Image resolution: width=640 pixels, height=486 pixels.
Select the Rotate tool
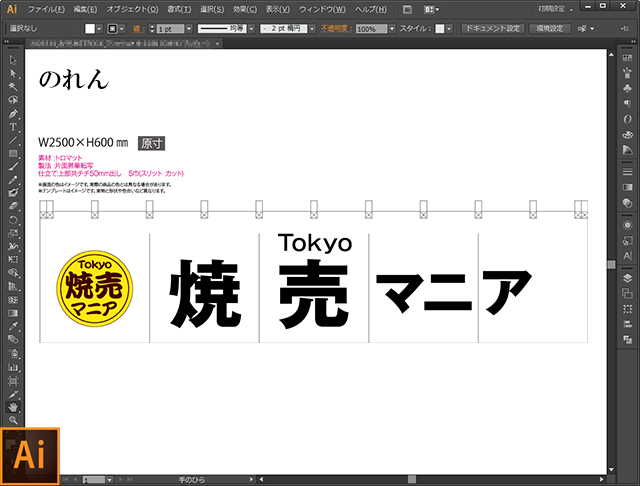(13, 220)
